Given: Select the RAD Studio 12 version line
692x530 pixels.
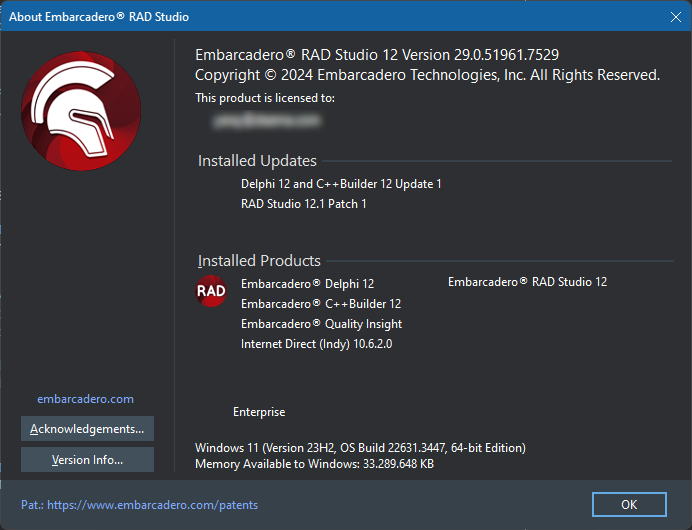Looking at the screenshot, I should tap(377, 55).
